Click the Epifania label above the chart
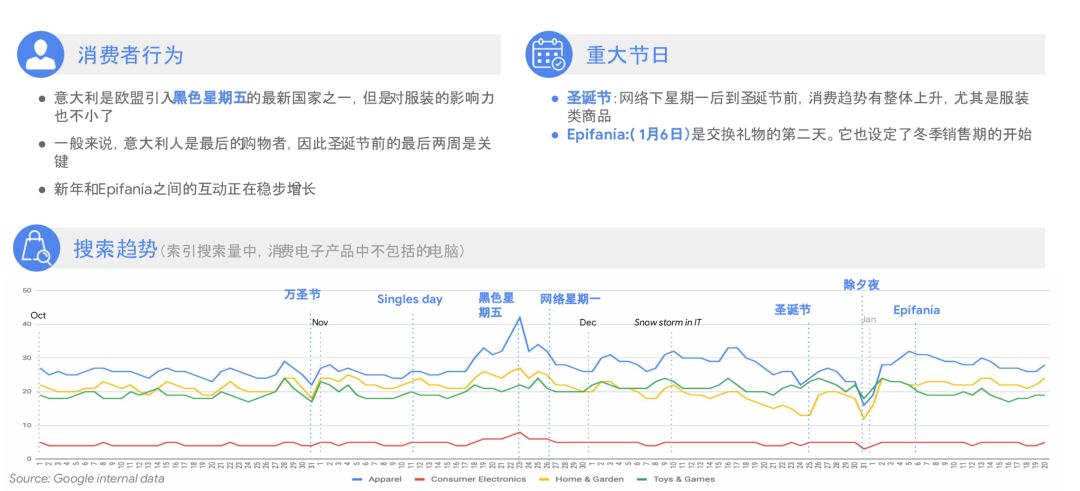 (916, 311)
